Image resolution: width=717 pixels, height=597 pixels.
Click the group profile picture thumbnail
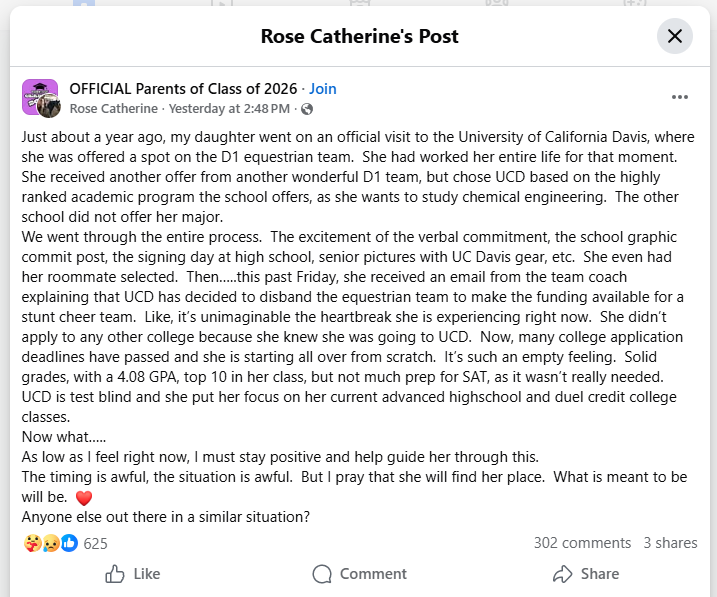click(38, 97)
